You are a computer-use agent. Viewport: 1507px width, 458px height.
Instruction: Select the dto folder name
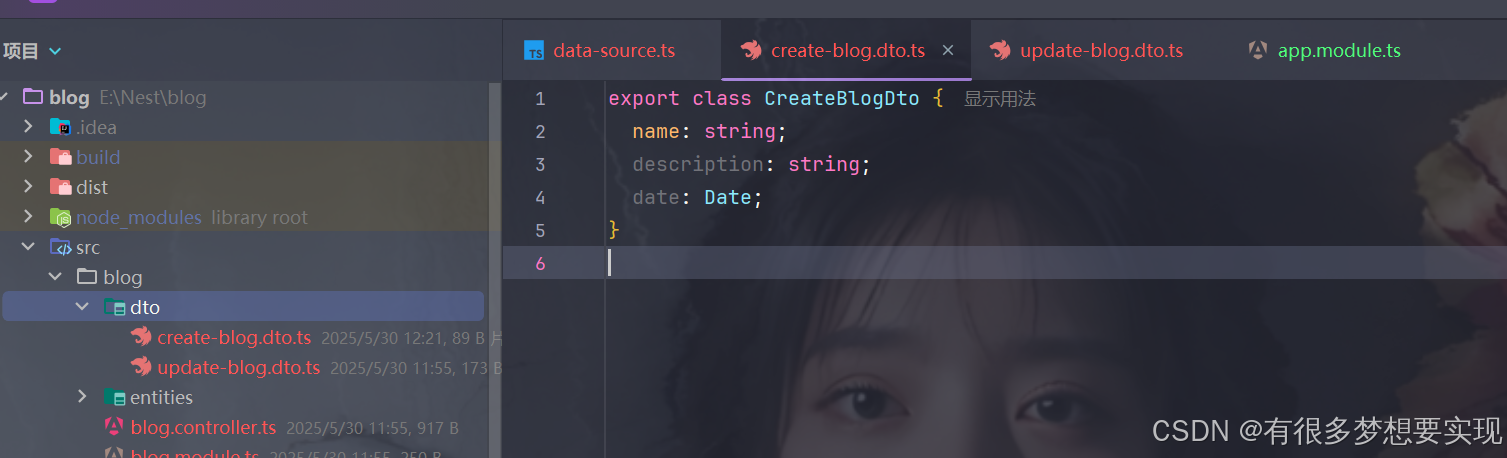[145, 307]
